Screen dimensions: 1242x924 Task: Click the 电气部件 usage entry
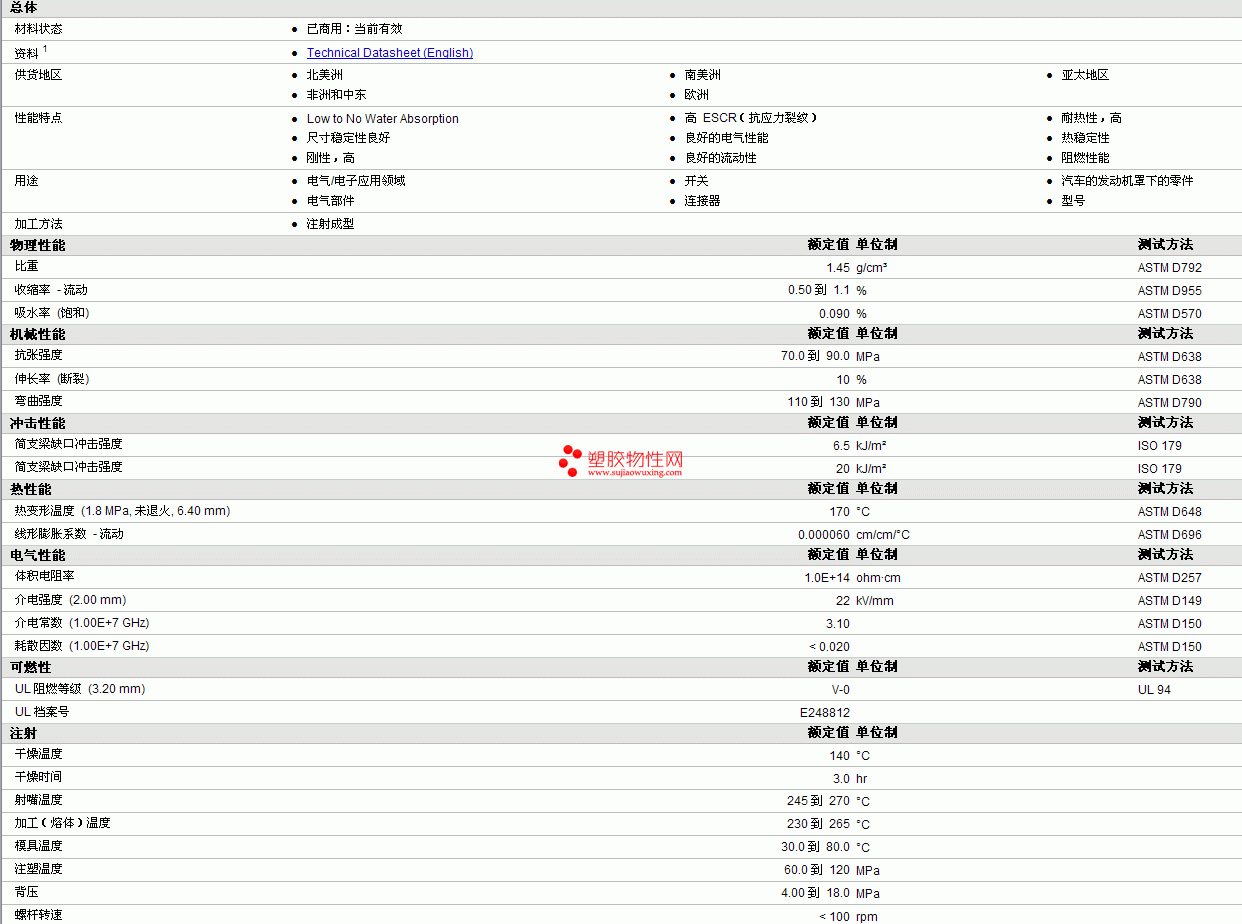pos(331,201)
